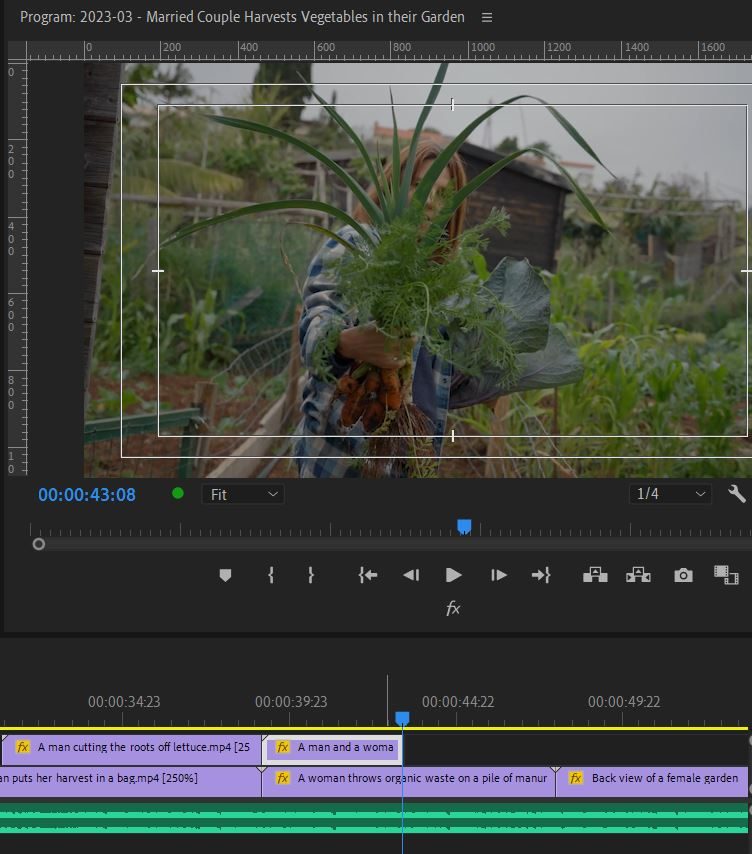The width and height of the screenshot is (752, 854).
Task: Click the Lift button
Action: point(595,575)
